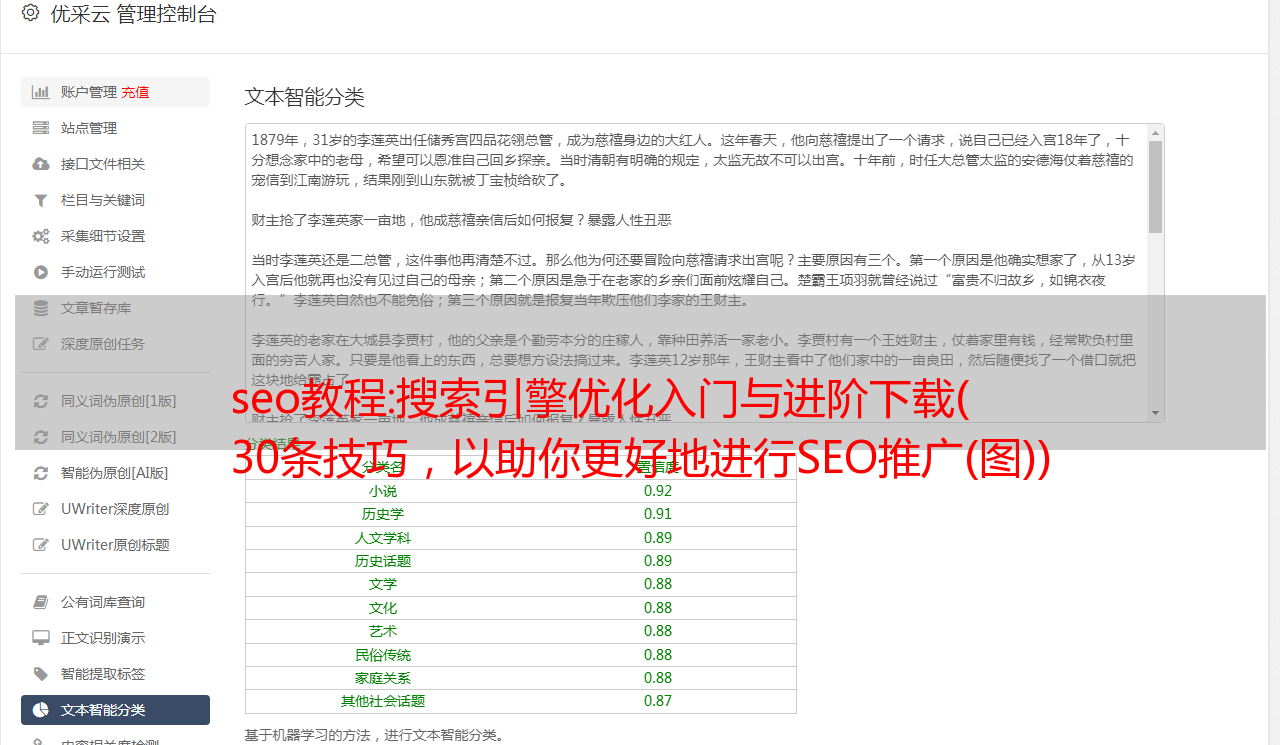Viewport: 1280px width, 745px height.
Task: Click the edit icon for UWriter原创标题
Action: [x=41, y=545]
